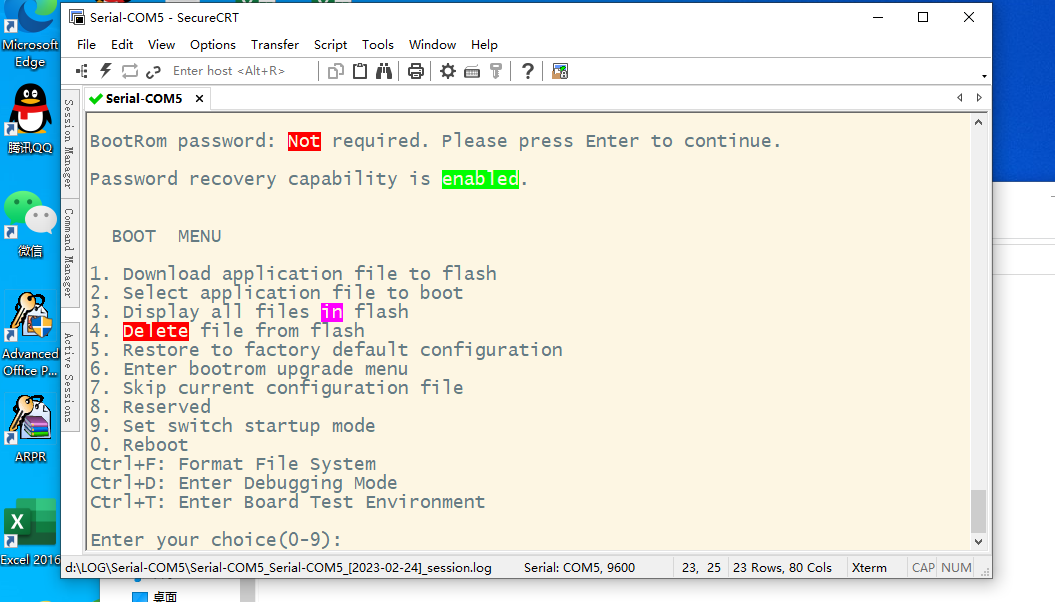The image size is (1055, 602).
Task: Open the Transfer menu
Action: (275, 45)
